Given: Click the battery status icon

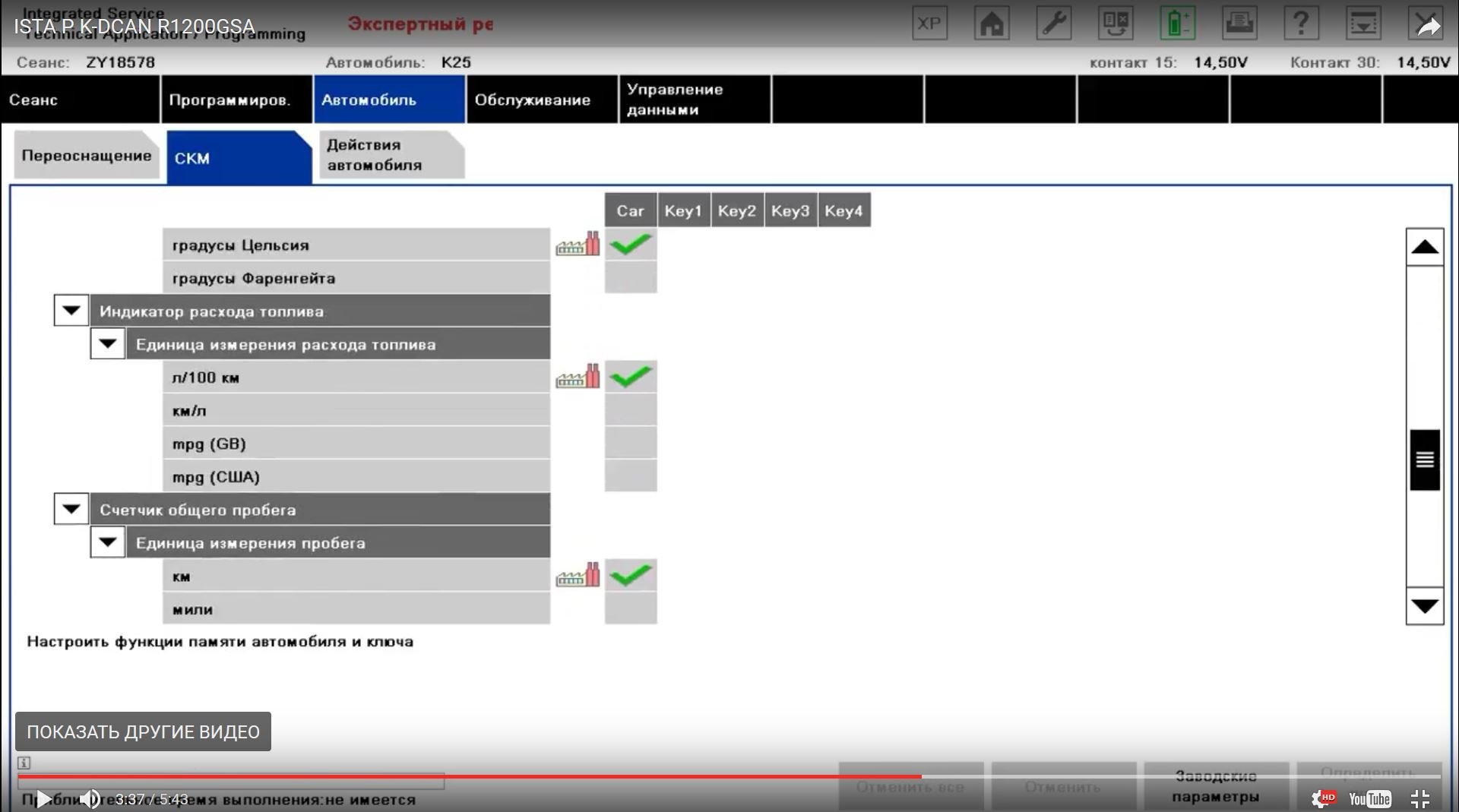Looking at the screenshot, I should point(1177,24).
